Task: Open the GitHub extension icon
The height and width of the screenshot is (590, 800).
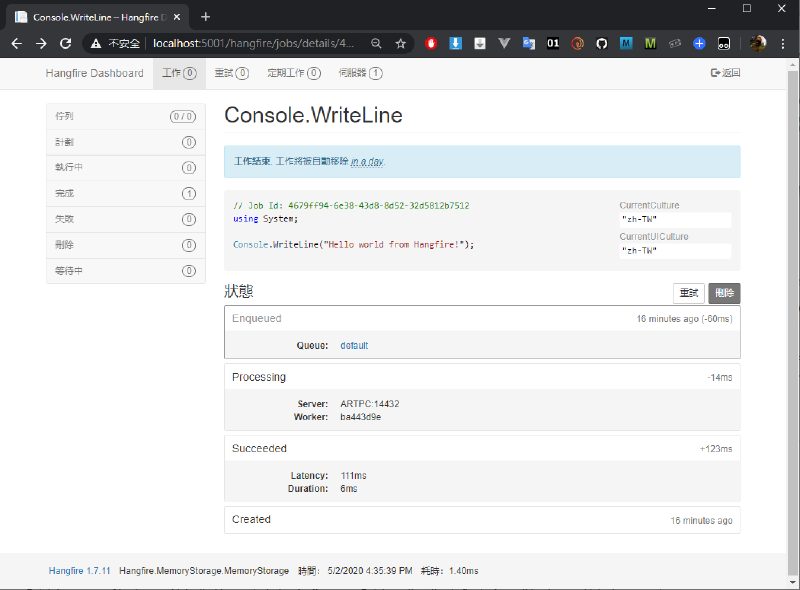Action: (601, 43)
